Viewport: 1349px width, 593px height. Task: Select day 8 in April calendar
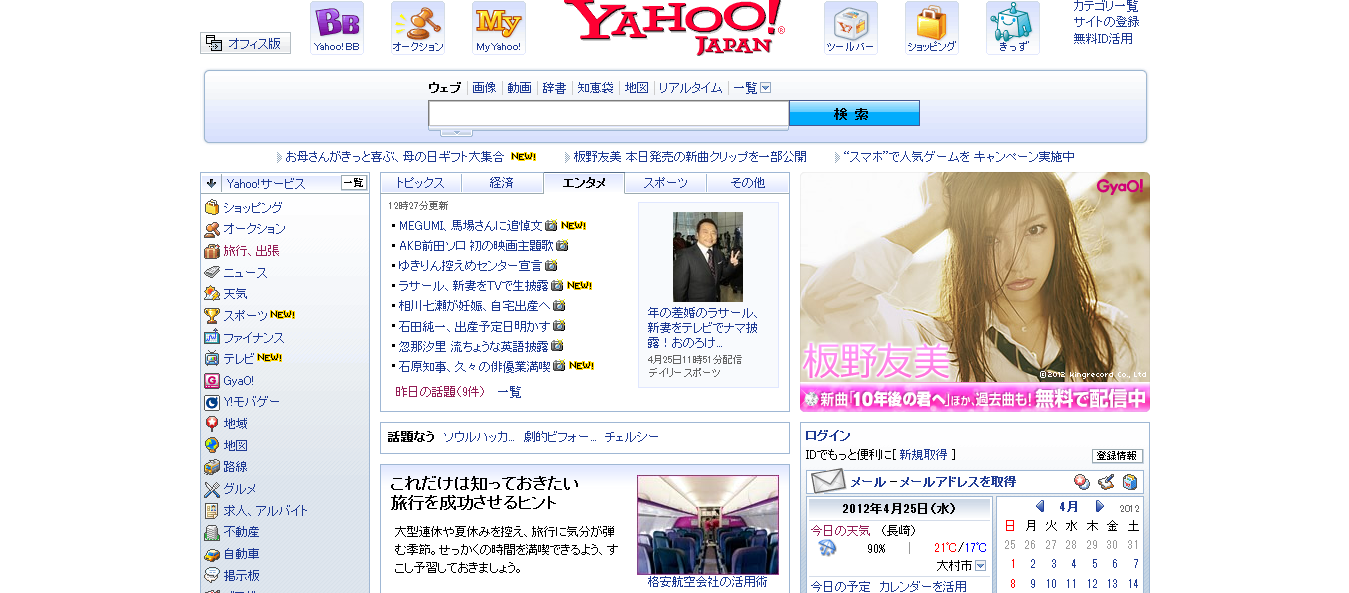(x=1013, y=584)
